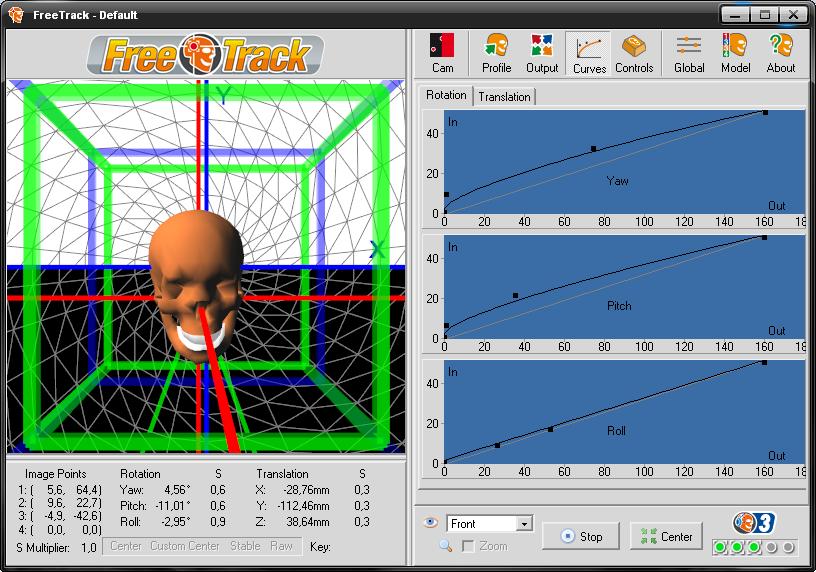The image size is (816, 572).
Task: Click the Z translation value 38,64mm
Action: 308,522
